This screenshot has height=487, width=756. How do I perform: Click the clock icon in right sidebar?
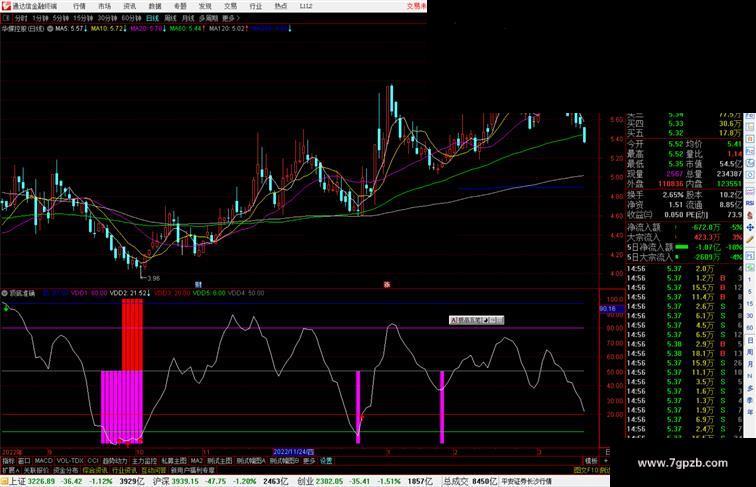tap(750, 174)
